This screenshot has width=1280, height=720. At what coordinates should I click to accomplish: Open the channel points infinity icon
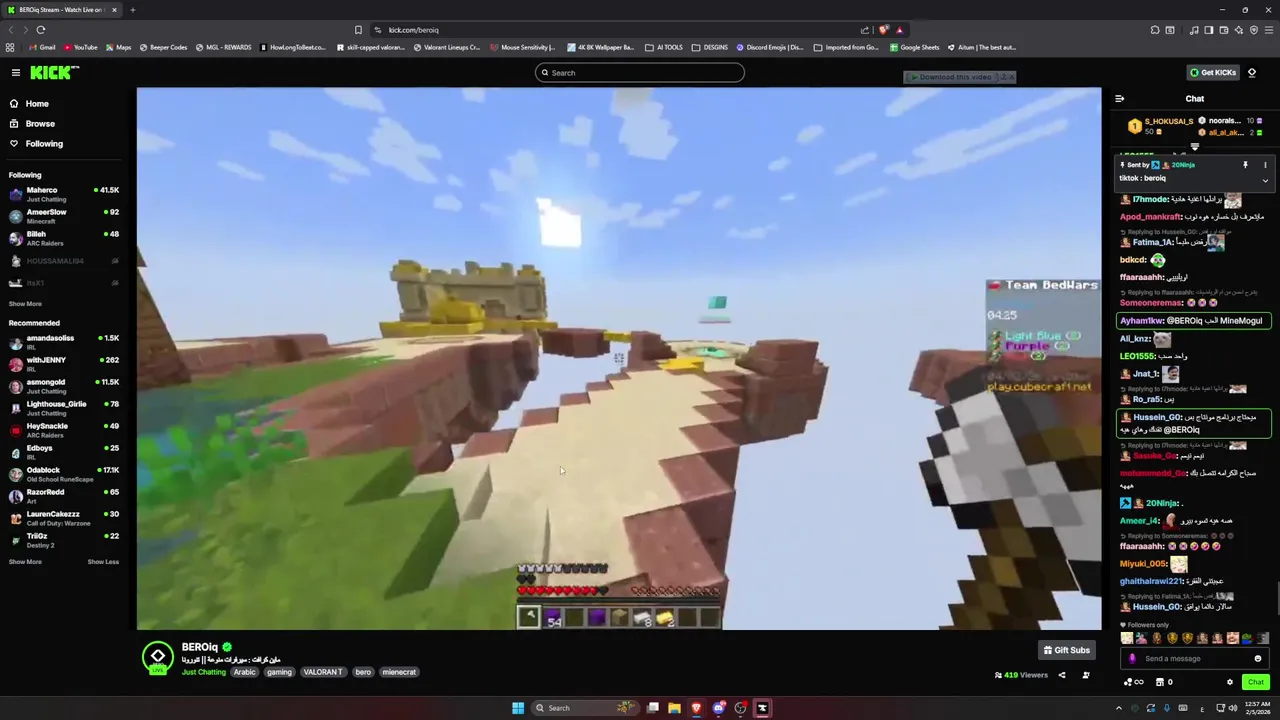pos(1133,682)
